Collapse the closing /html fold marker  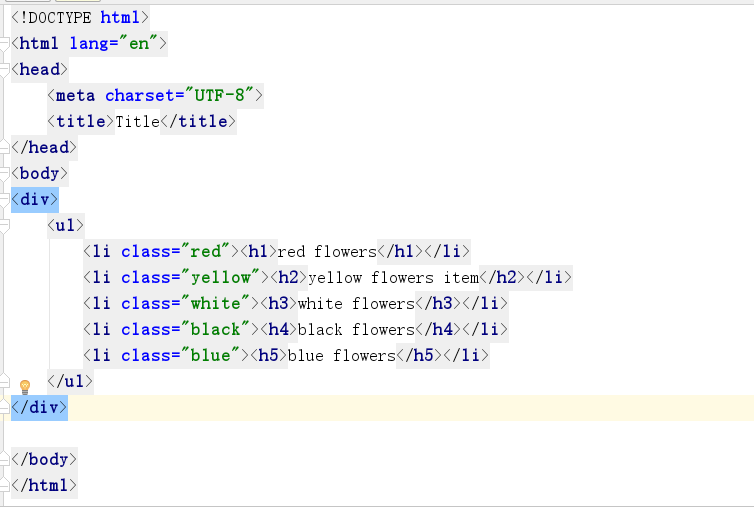4,485
